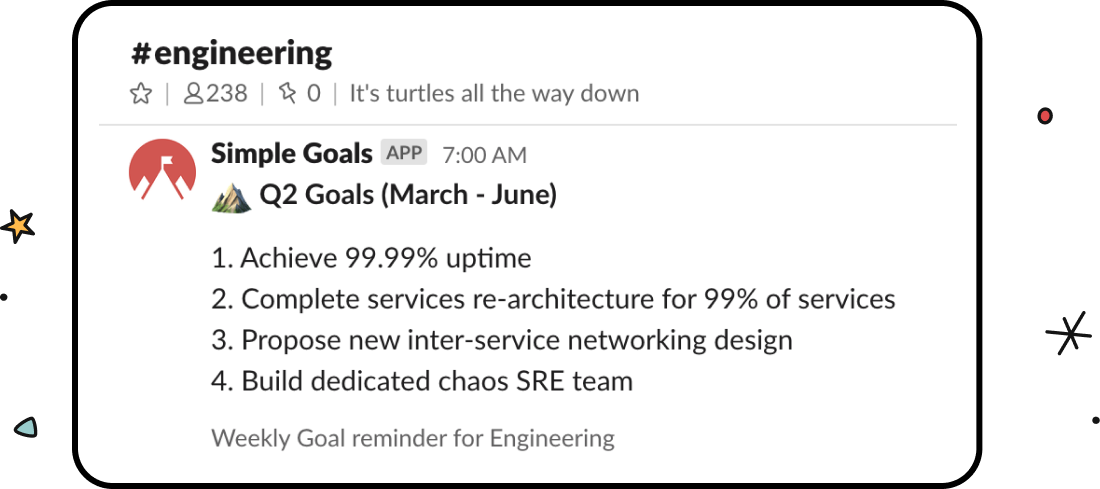Click the red dot decoration
1100x489 pixels.
pyautogui.click(x=1045, y=116)
